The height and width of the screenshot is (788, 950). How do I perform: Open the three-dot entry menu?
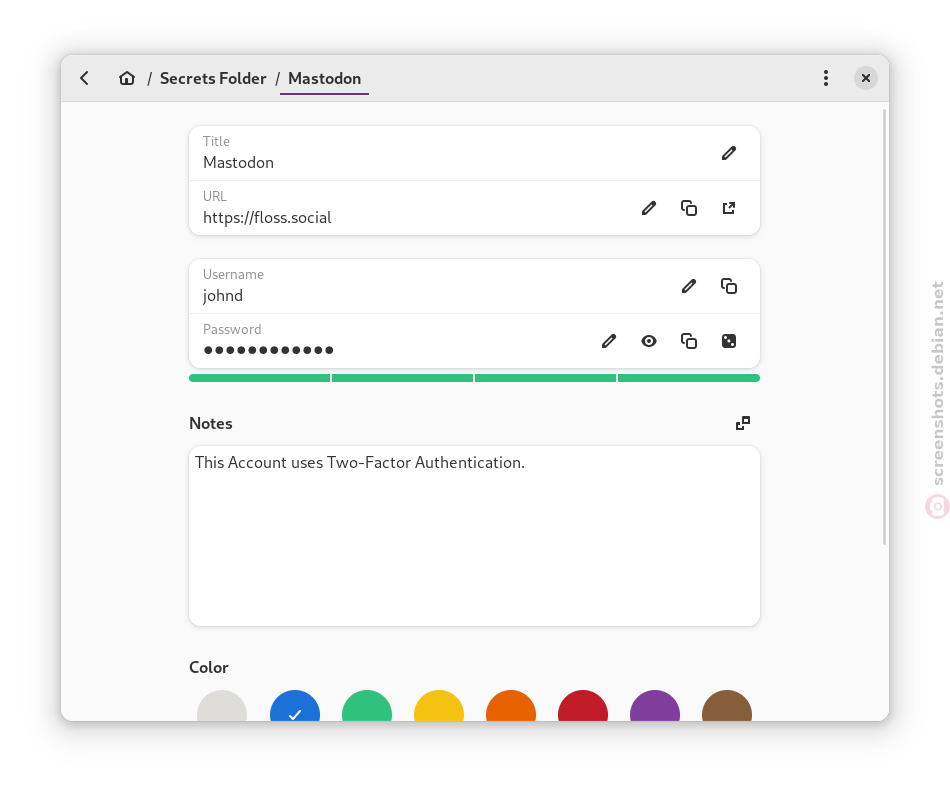[826, 78]
